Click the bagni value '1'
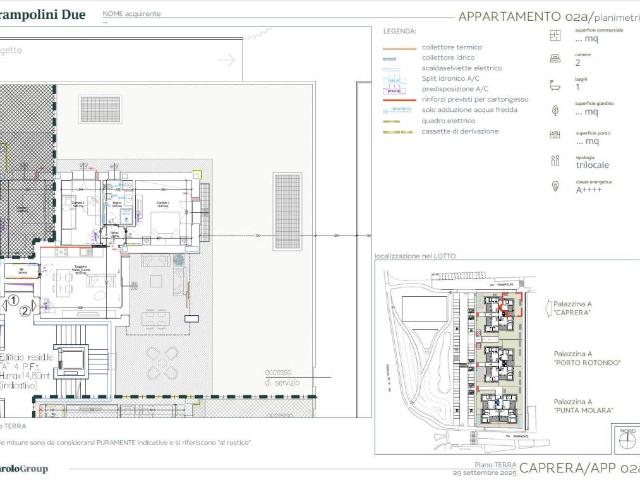This screenshot has height=480, width=640. coord(578,87)
